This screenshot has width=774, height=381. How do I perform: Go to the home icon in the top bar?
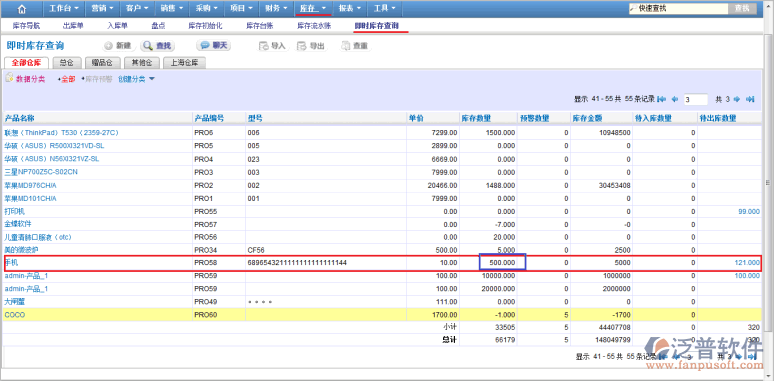(x=21, y=8)
